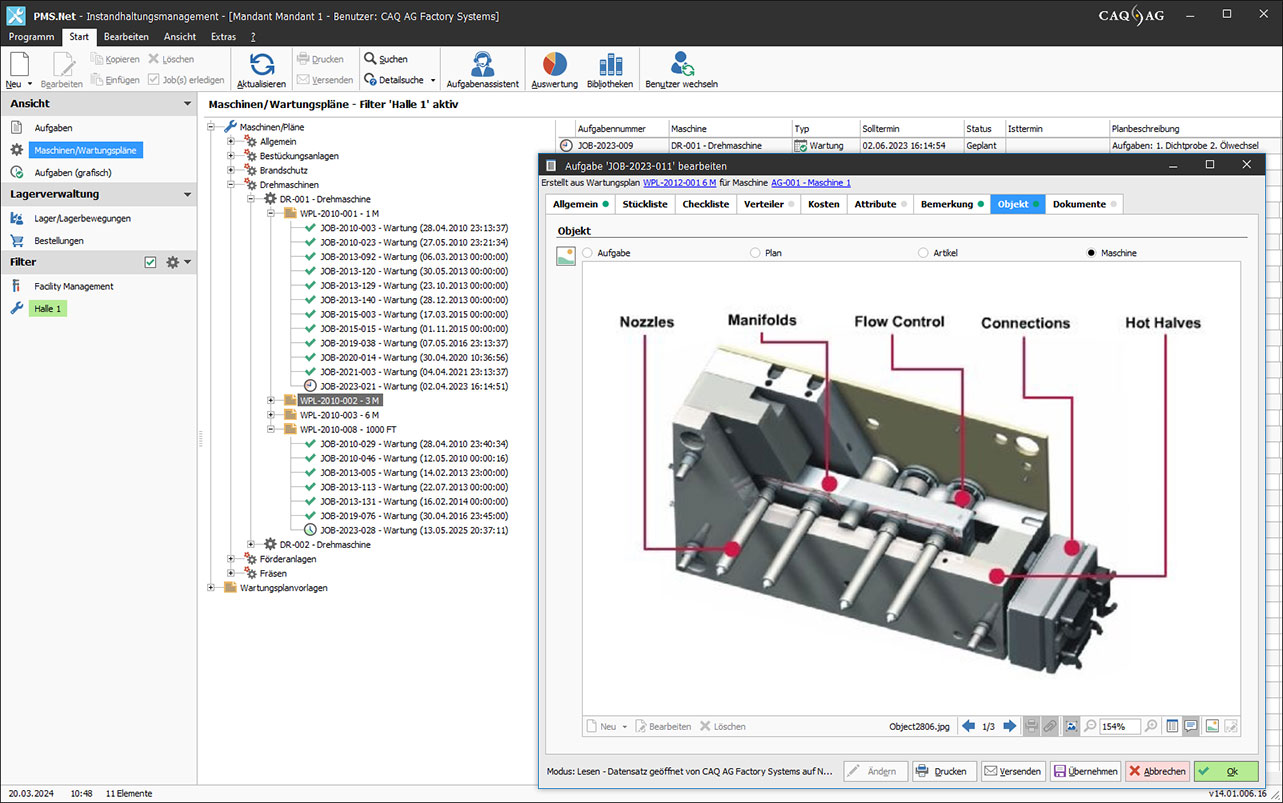Image resolution: width=1283 pixels, height=803 pixels.
Task: Select Facility Management filter
Action: (74, 286)
